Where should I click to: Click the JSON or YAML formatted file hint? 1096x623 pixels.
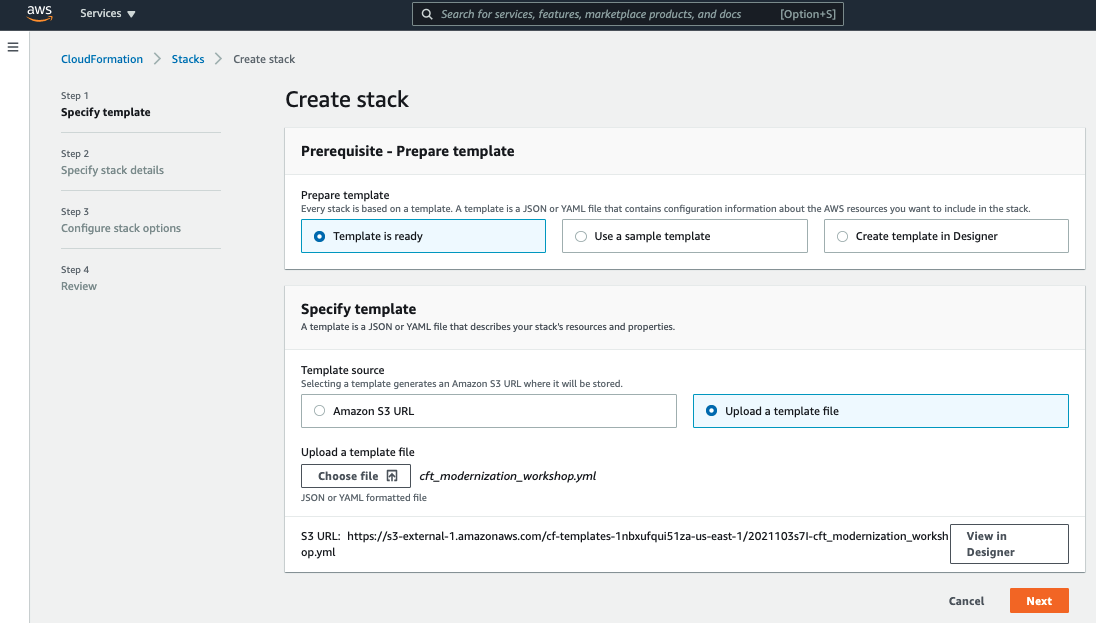(x=363, y=498)
